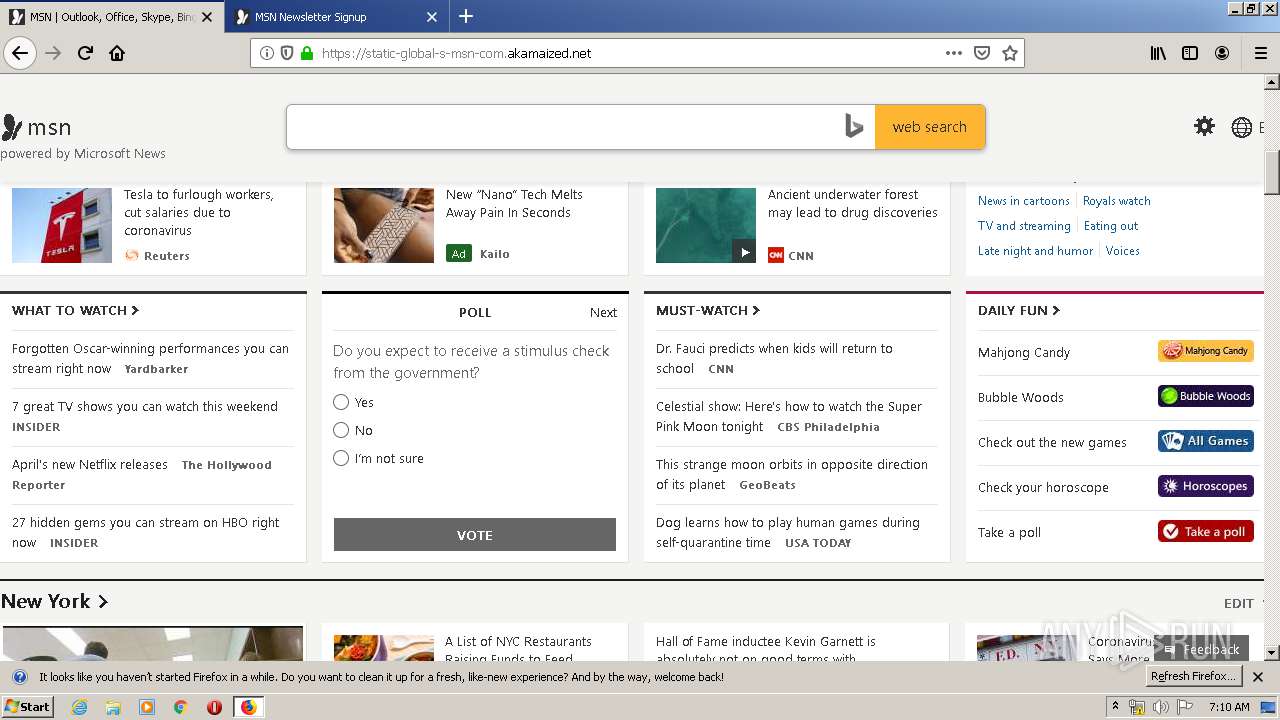Open tracking protection shield icon
Screen dimensions: 1280x720
pos(287,53)
